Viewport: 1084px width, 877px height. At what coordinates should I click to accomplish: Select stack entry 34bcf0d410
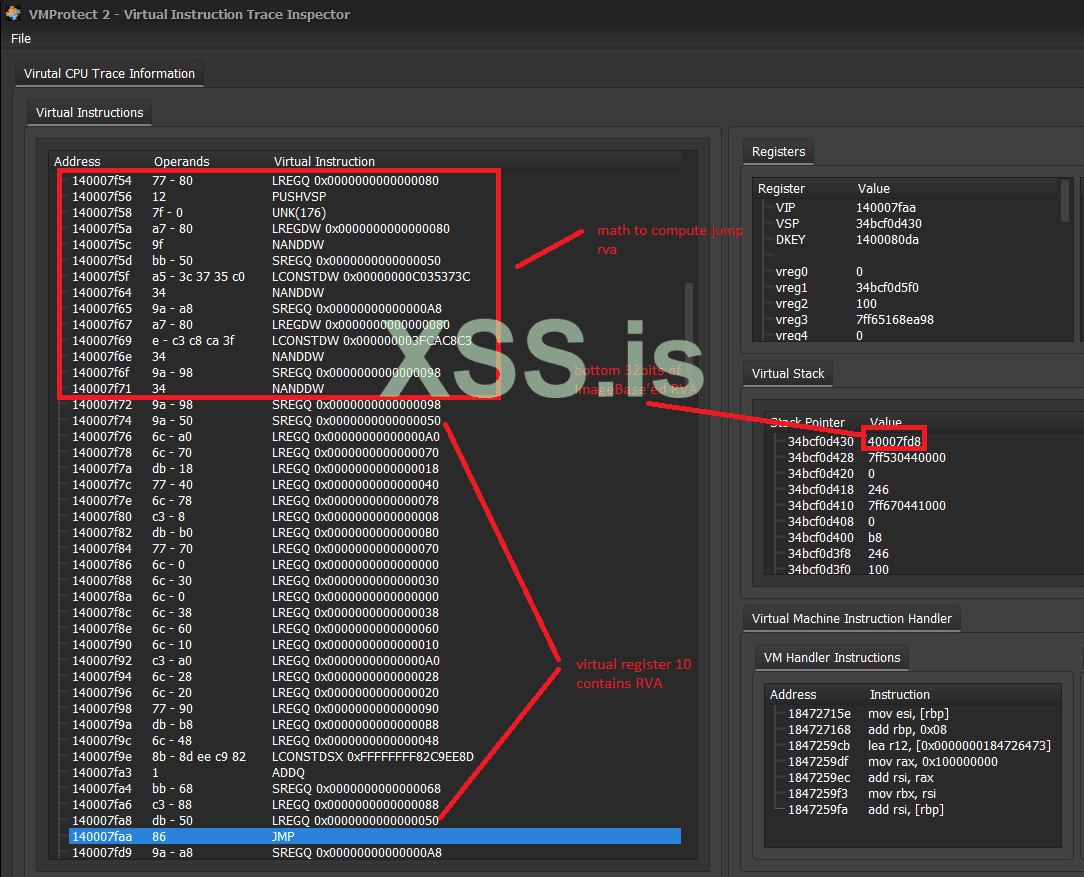[x=933, y=505]
